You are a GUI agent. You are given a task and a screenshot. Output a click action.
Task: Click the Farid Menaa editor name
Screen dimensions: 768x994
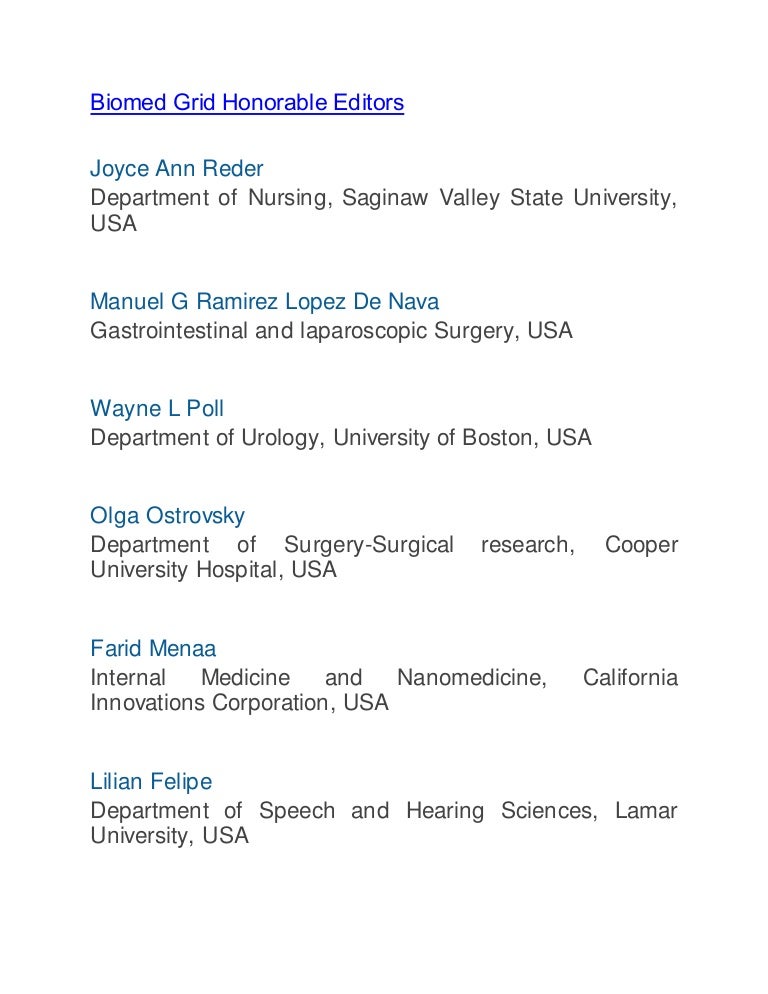pyautogui.click(x=153, y=649)
